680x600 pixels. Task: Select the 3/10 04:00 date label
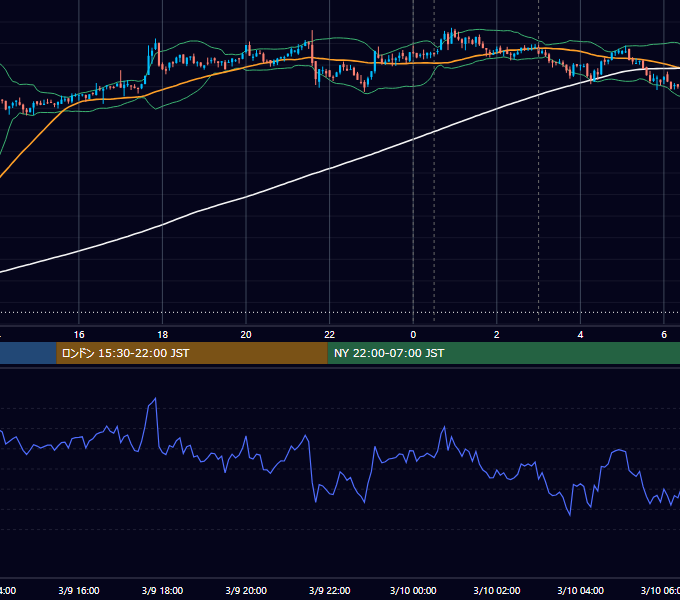click(x=580, y=590)
